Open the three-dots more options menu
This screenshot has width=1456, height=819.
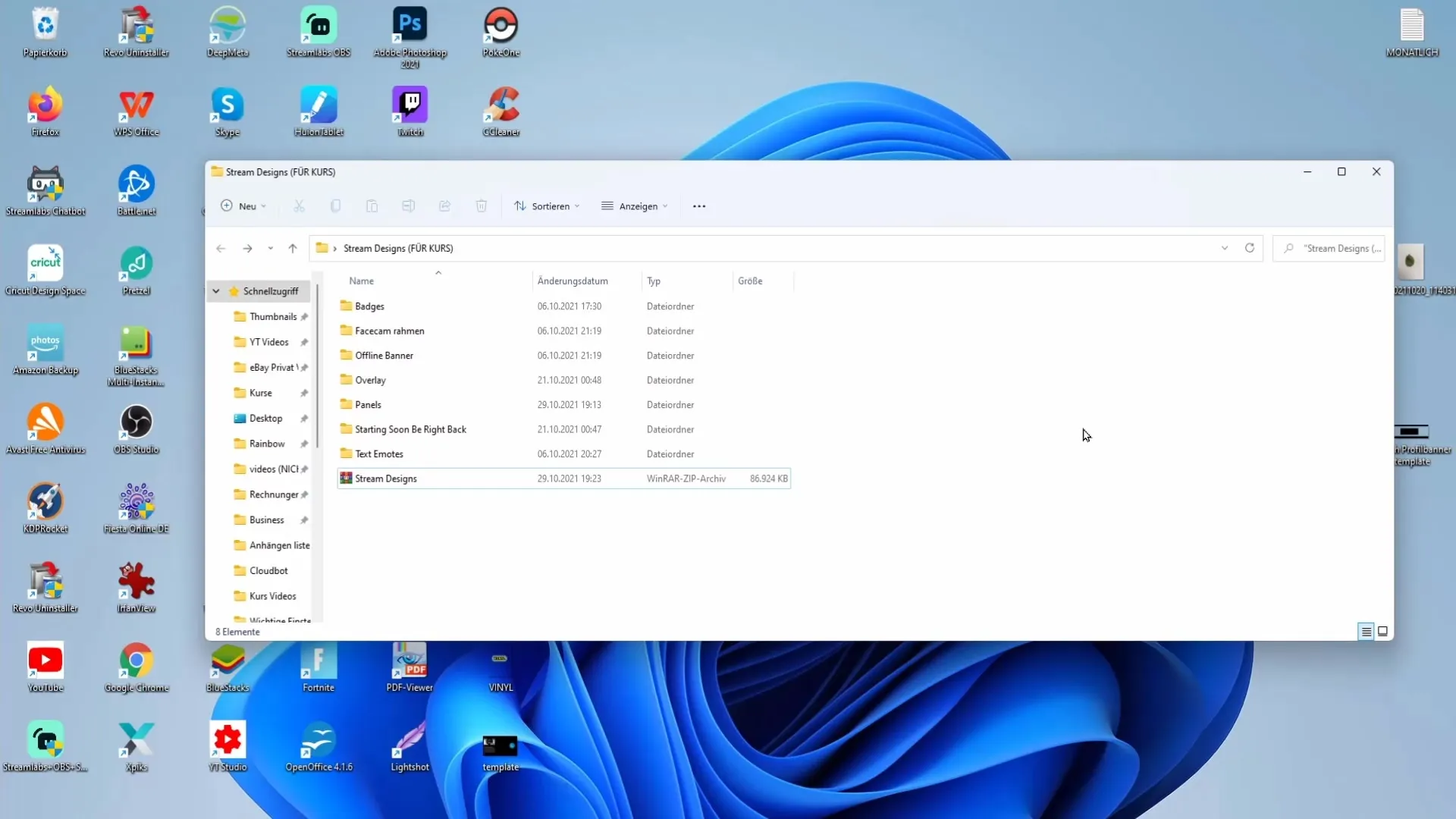coord(699,206)
